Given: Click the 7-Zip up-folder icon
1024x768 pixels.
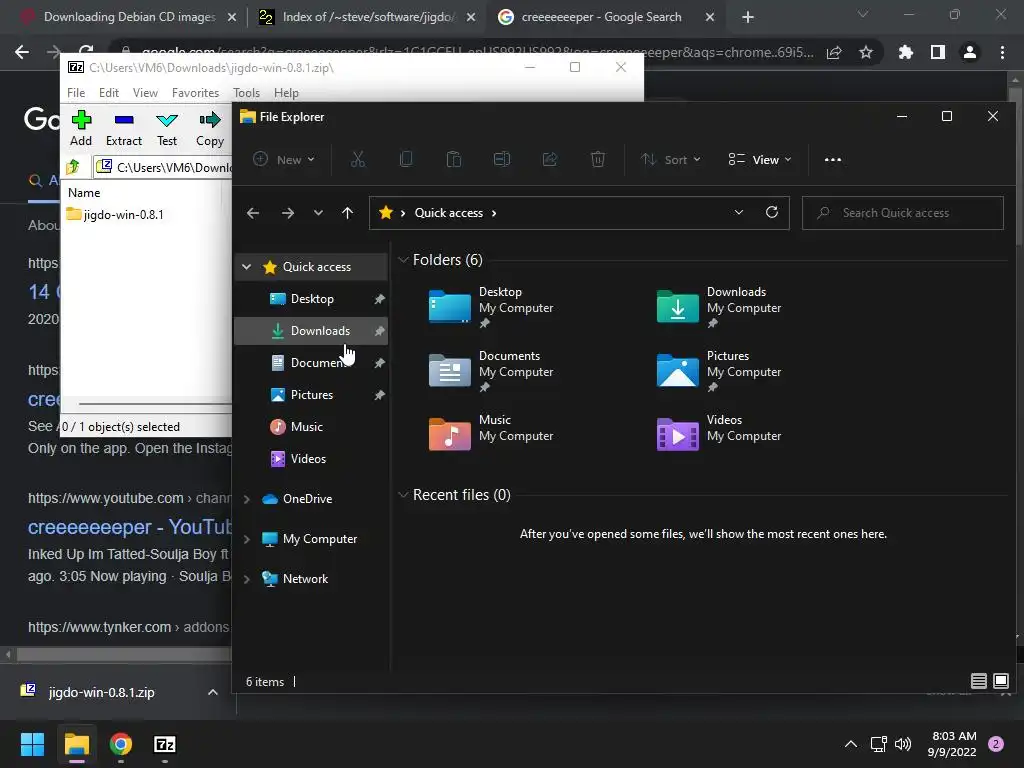Looking at the screenshot, I should pos(73,167).
